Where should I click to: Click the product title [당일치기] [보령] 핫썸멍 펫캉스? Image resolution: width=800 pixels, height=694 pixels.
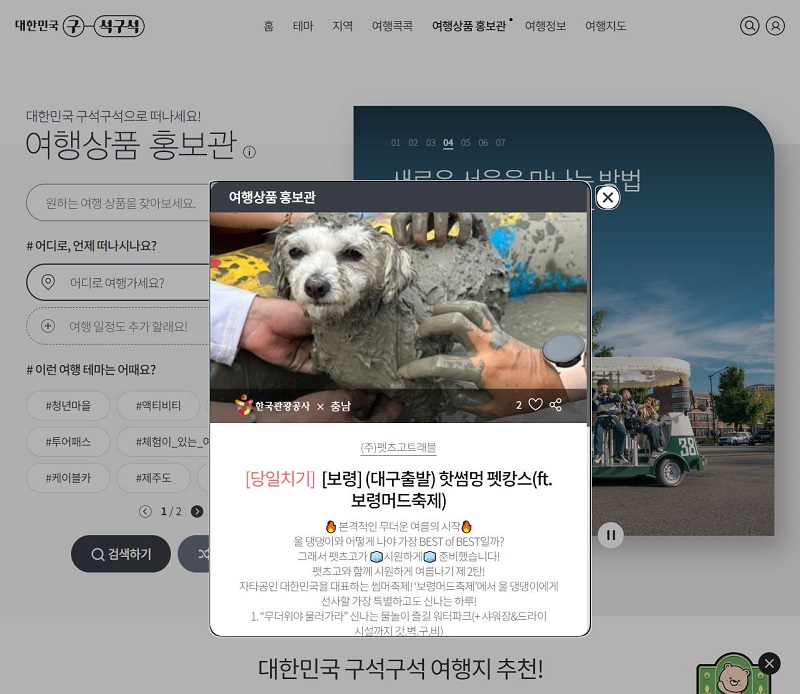(398, 489)
